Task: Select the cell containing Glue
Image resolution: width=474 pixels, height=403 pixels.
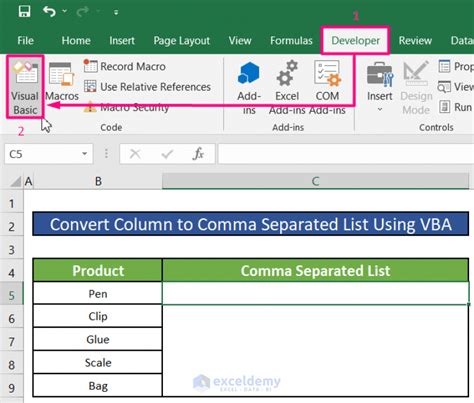Action: 98,339
